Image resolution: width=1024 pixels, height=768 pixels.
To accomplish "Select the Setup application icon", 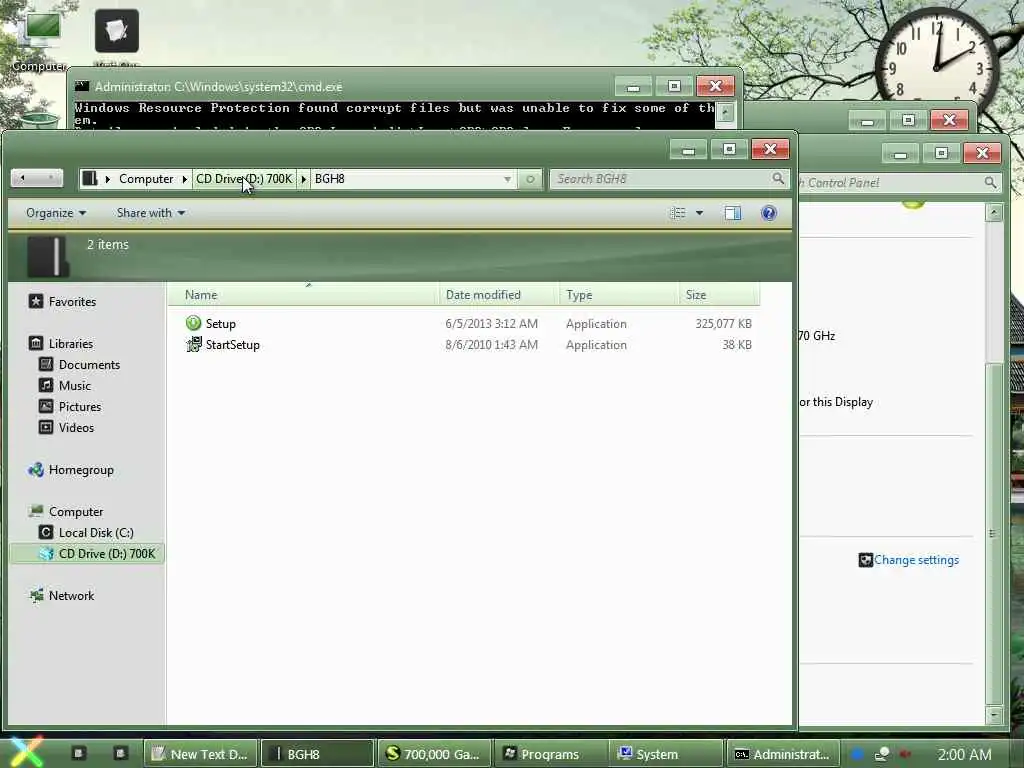I will (193, 323).
